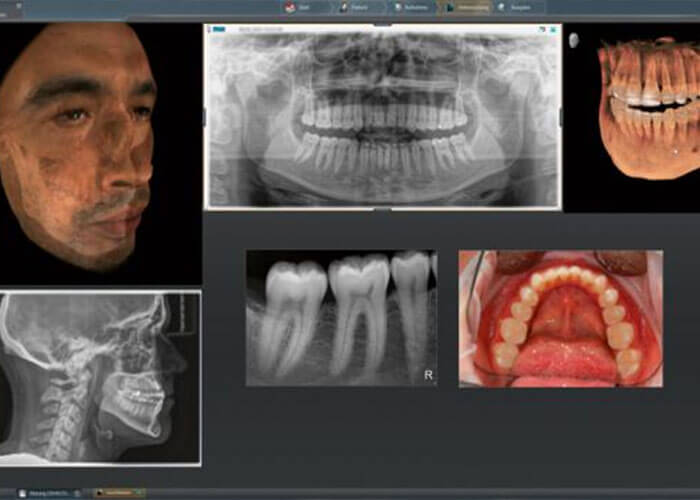Click the head orientation icon beside 3D jaw
This screenshot has height=500, width=700.
574,40
